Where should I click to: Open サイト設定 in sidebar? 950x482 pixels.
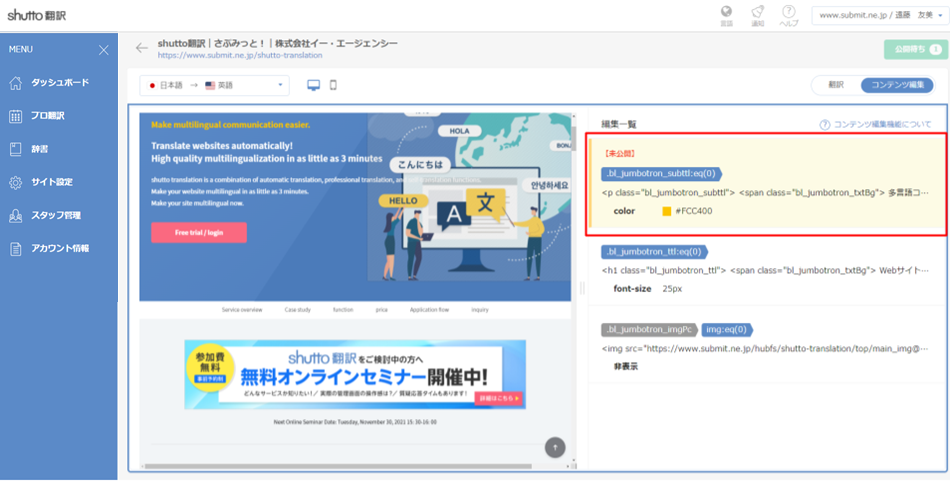coord(52,182)
